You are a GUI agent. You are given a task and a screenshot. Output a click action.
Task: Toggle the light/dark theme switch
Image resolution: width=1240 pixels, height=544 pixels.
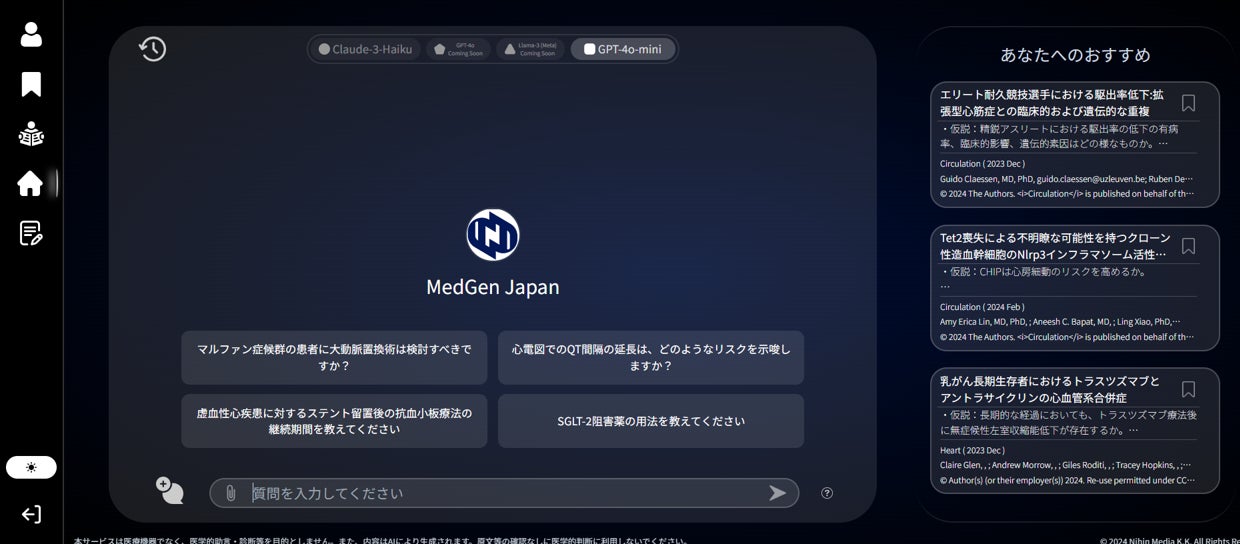[31, 467]
